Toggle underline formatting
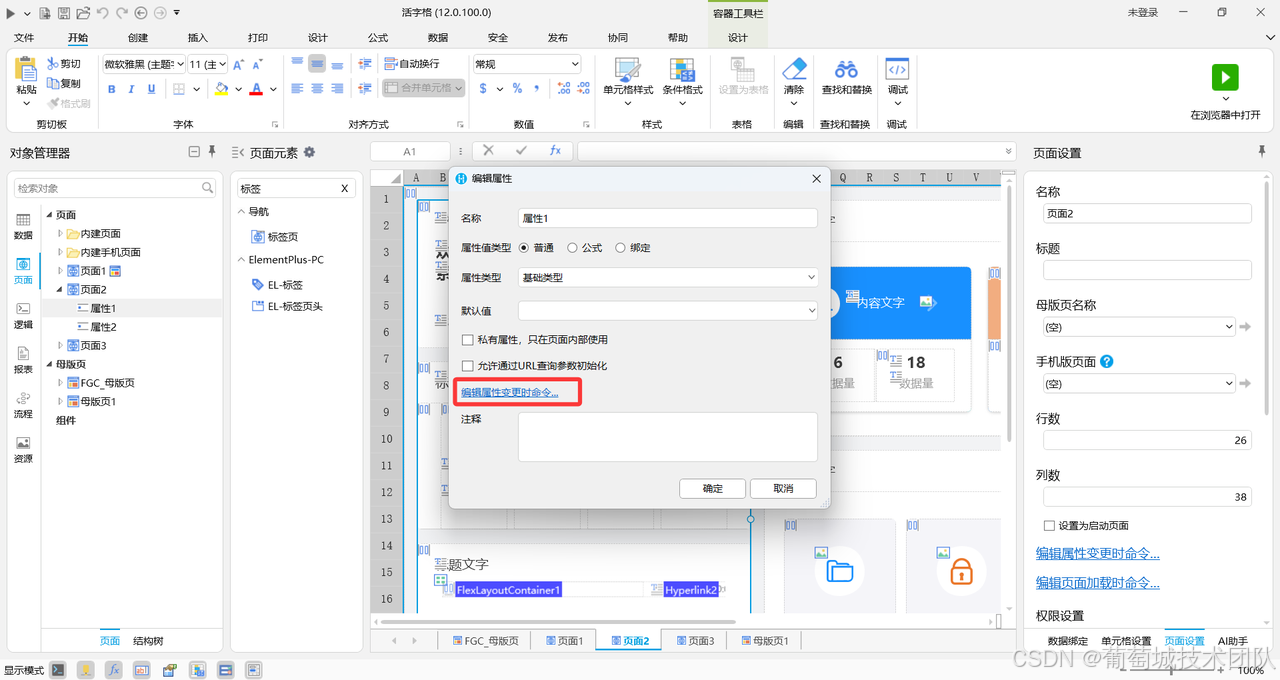This screenshot has width=1280, height=680. click(x=151, y=89)
